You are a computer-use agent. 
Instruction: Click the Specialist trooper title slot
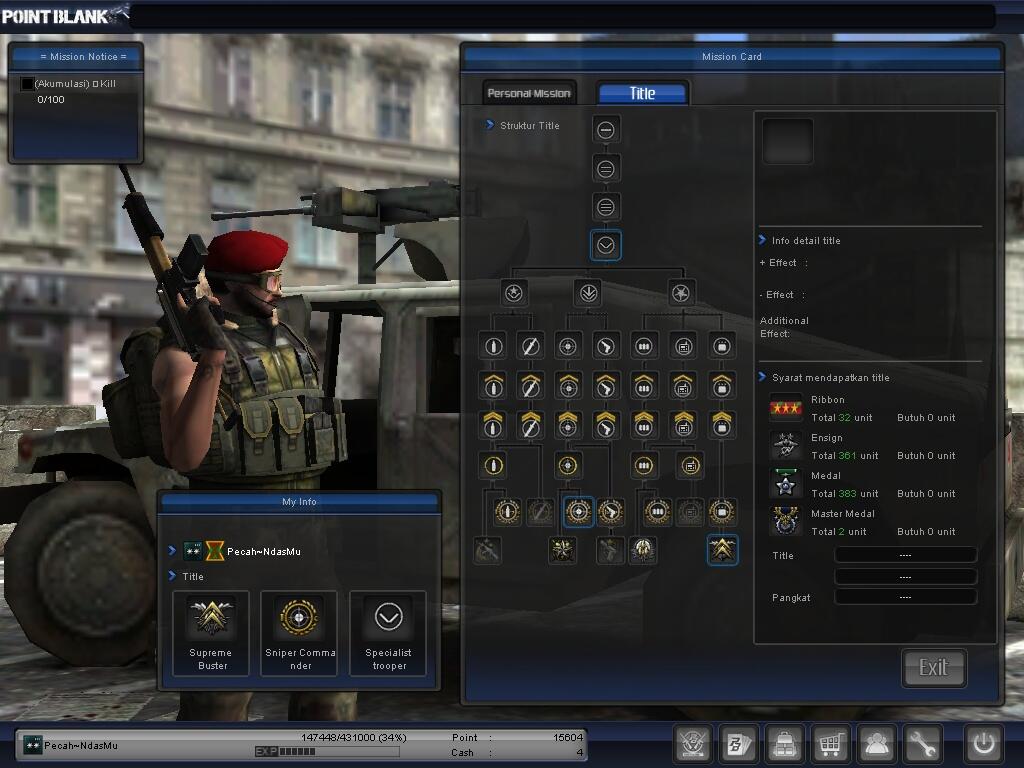click(388, 633)
